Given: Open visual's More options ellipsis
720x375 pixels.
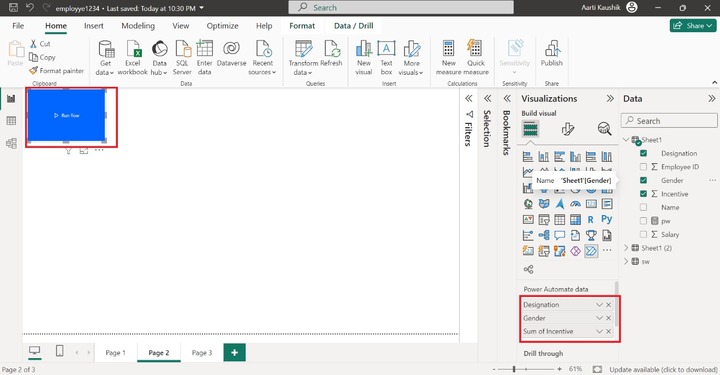Looking at the screenshot, I should (x=99, y=150).
